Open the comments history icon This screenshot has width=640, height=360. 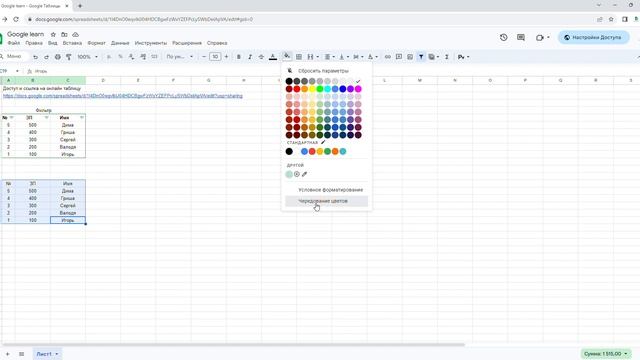pos(521,37)
